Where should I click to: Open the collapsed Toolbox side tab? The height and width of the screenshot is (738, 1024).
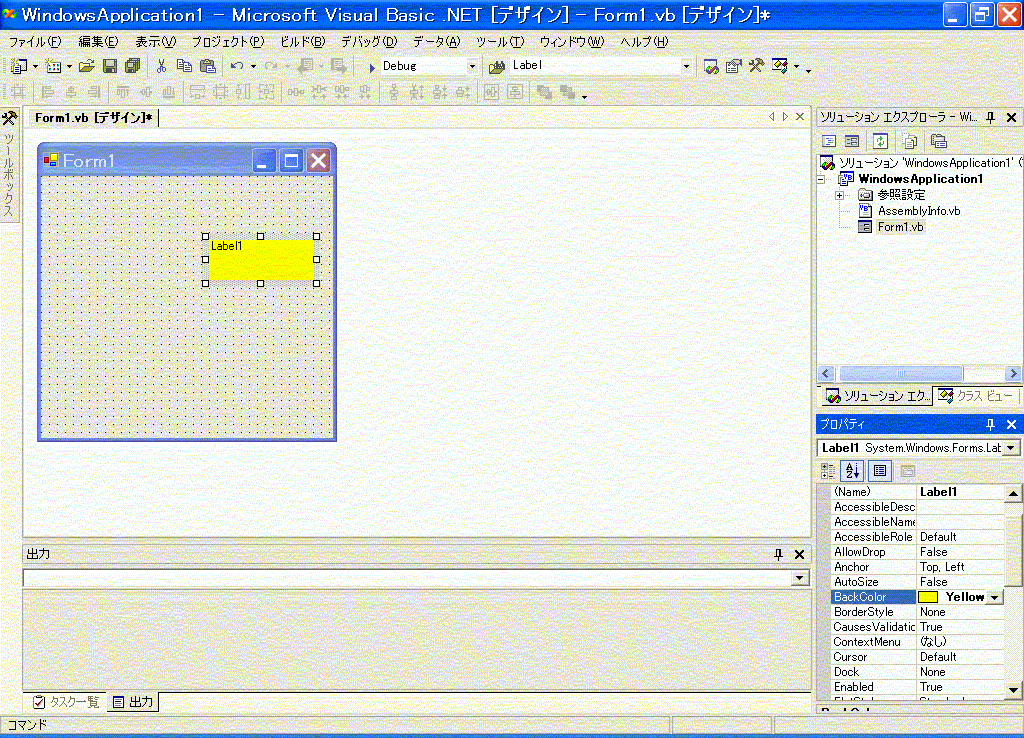9,165
